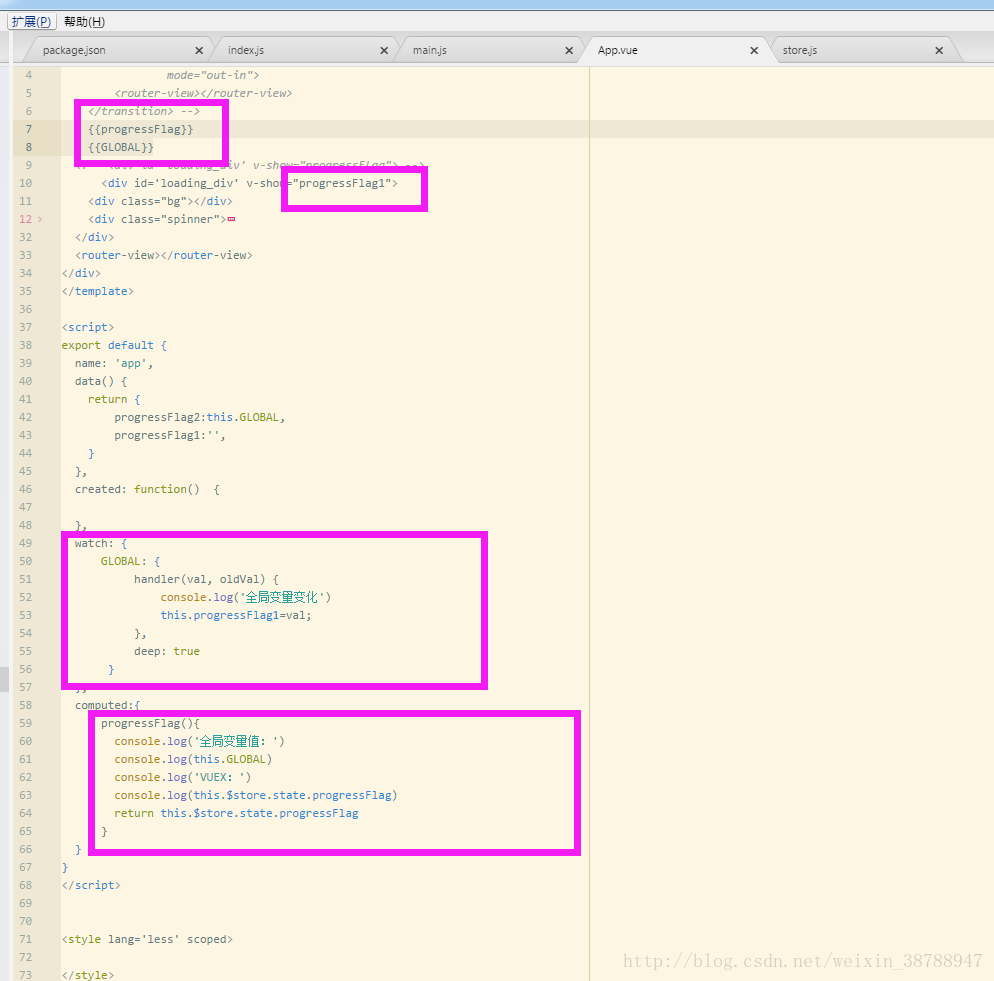Image resolution: width=994 pixels, height=981 pixels.
Task: Click console.log(this.GLOBAL) line
Action: tap(193, 759)
